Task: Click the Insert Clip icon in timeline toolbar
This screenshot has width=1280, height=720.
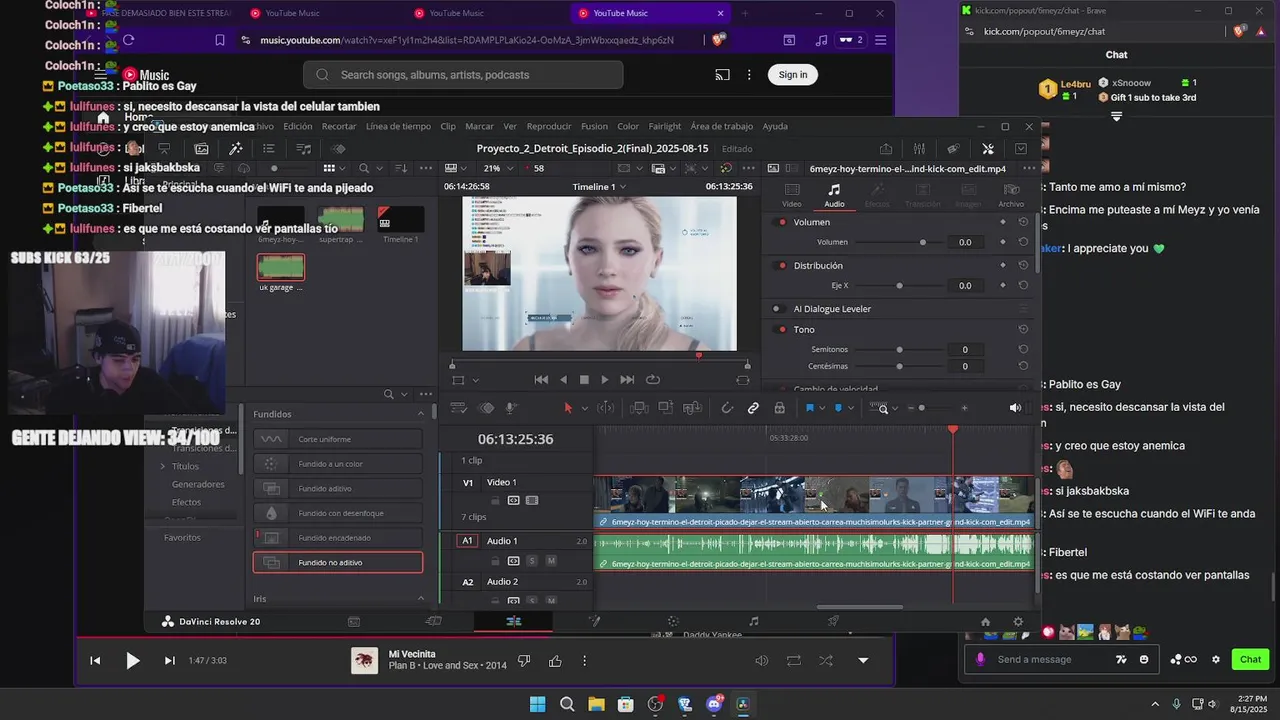Action: (639, 408)
